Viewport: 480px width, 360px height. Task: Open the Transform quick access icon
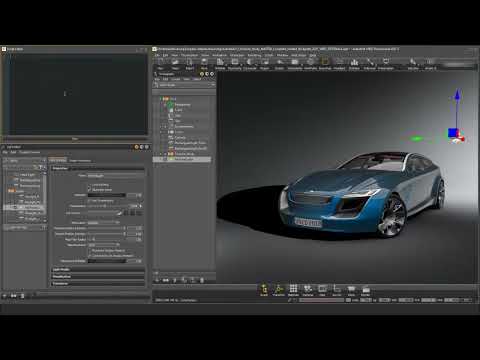pos(279,289)
